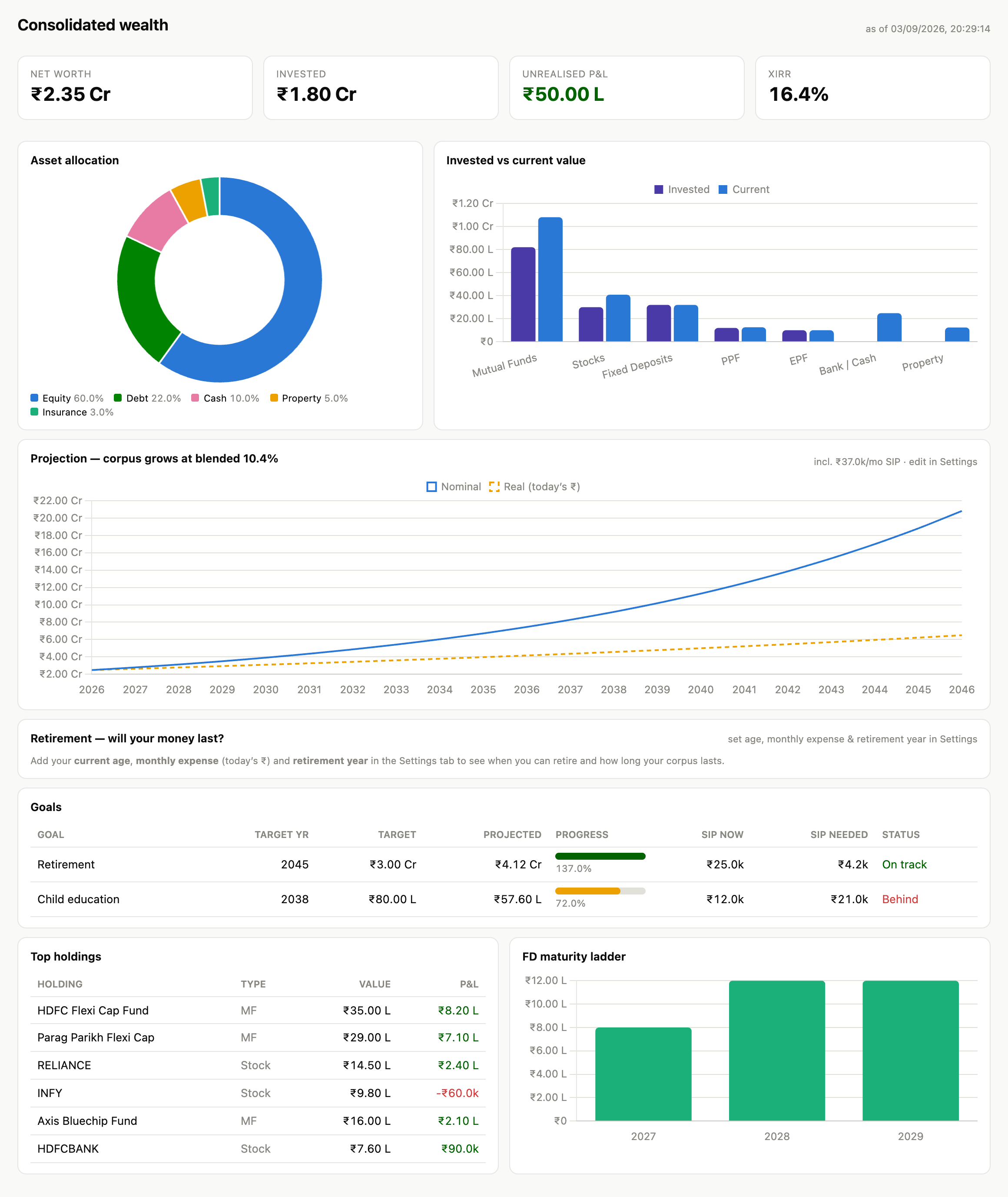Image resolution: width=1008 pixels, height=1197 pixels.
Task: Click the INFY holding name
Action: [x=50, y=1093]
